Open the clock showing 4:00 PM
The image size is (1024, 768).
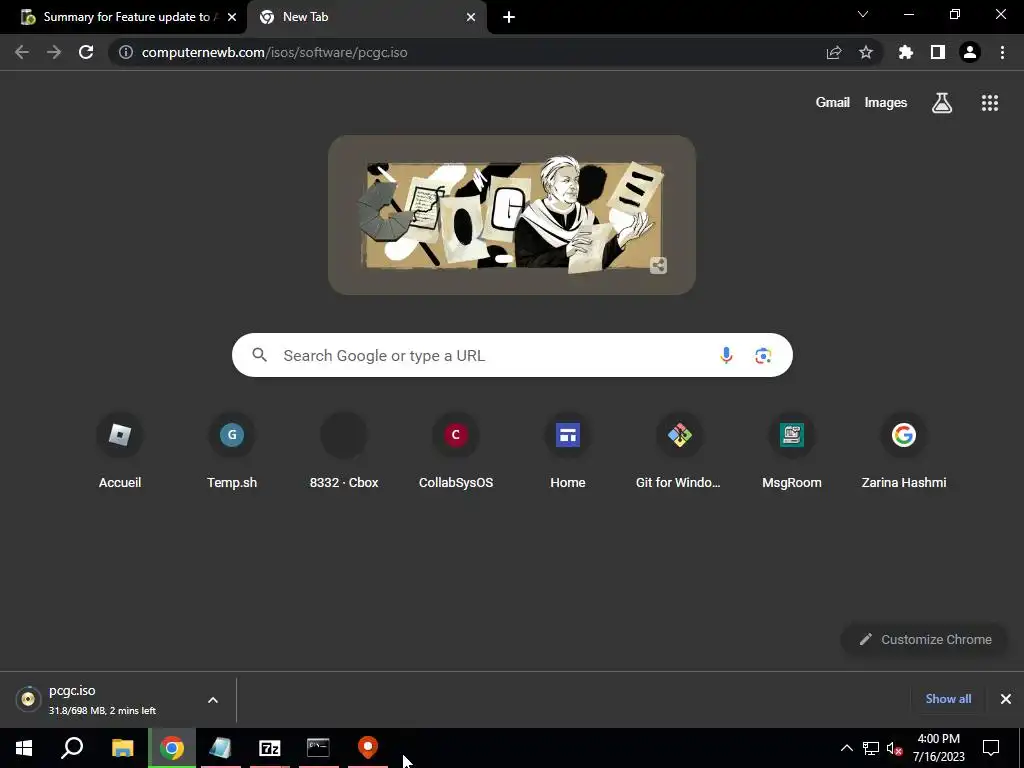(938, 748)
